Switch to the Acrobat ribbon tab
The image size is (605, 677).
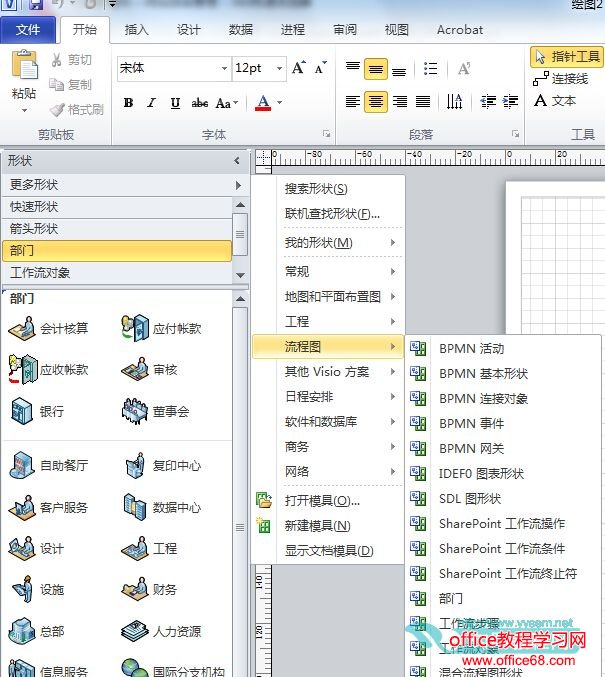coord(459,30)
